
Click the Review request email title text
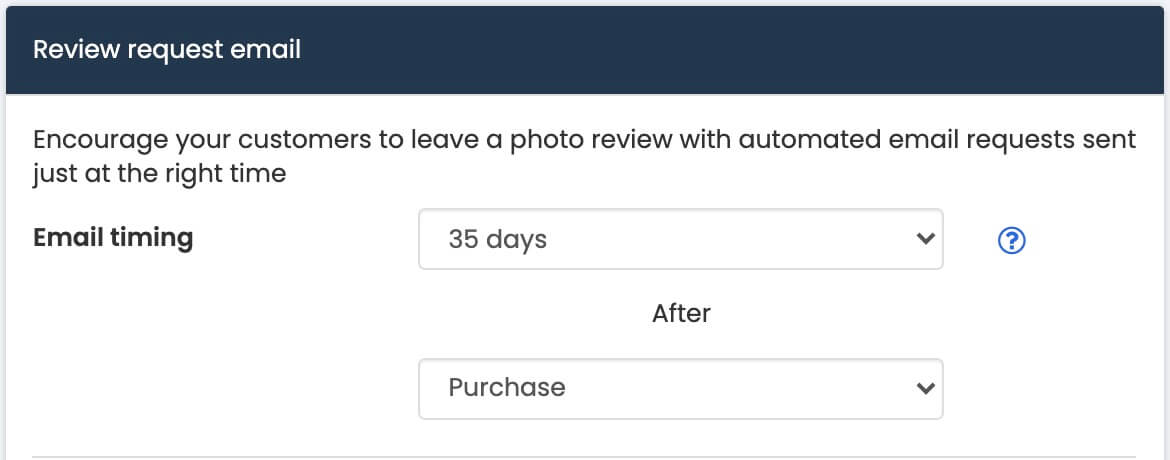[x=167, y=50]
